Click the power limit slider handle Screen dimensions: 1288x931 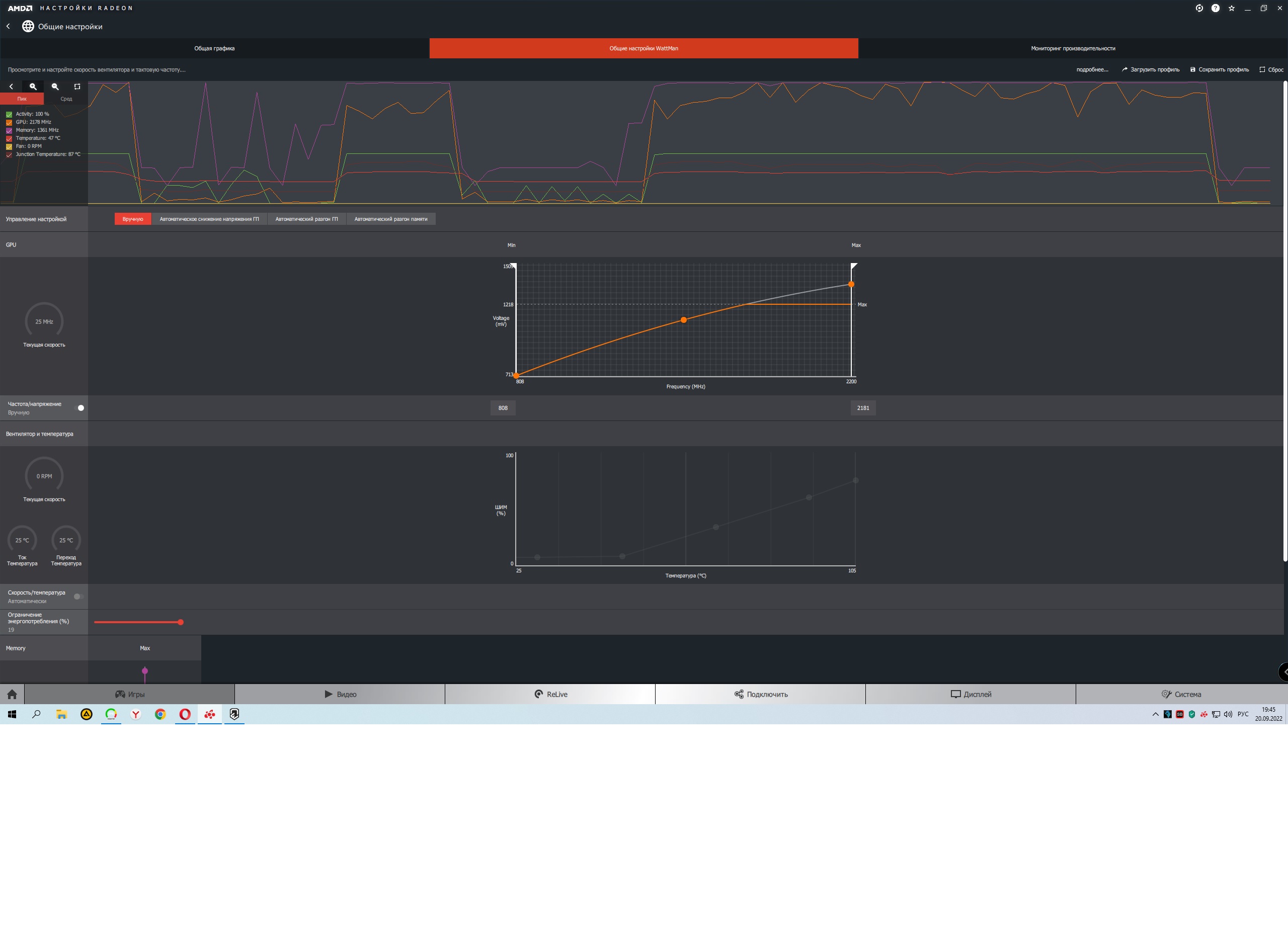pyautogui.click(x=181, y=622)
